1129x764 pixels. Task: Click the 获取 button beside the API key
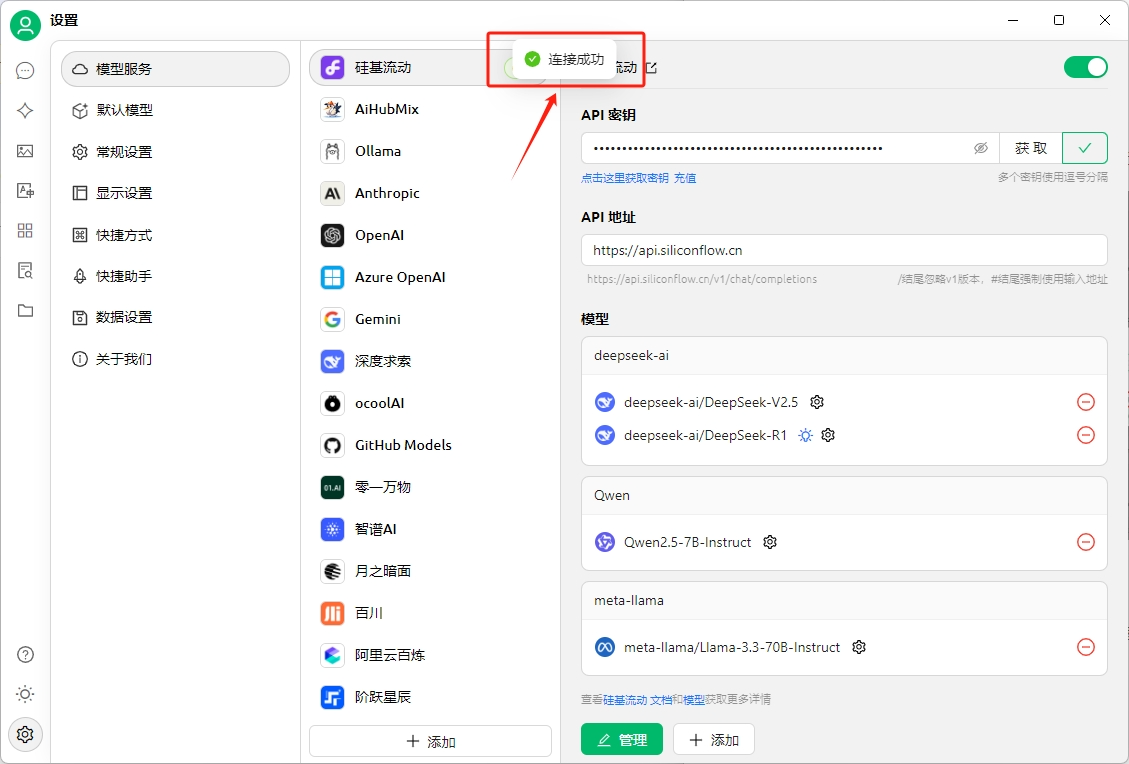1030,148
